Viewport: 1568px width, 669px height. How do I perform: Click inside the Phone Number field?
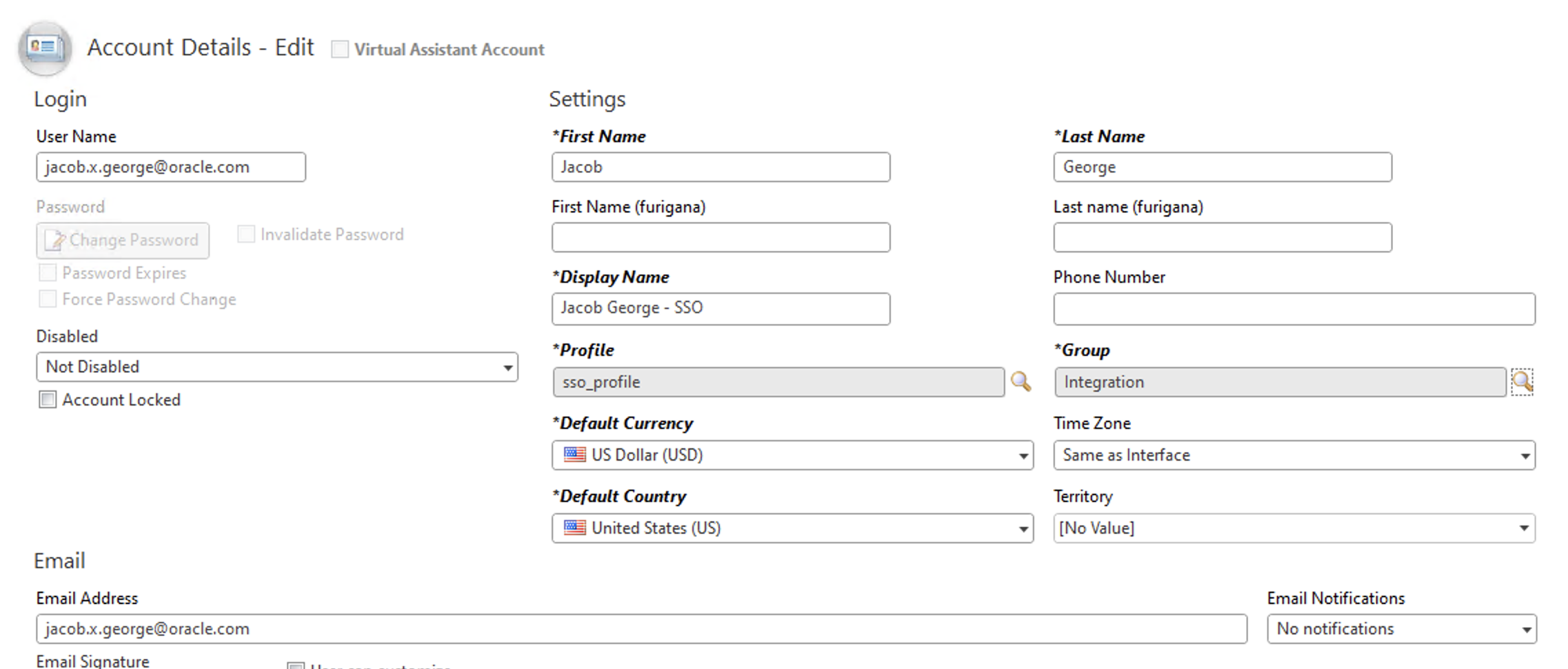pos(1293,309)
